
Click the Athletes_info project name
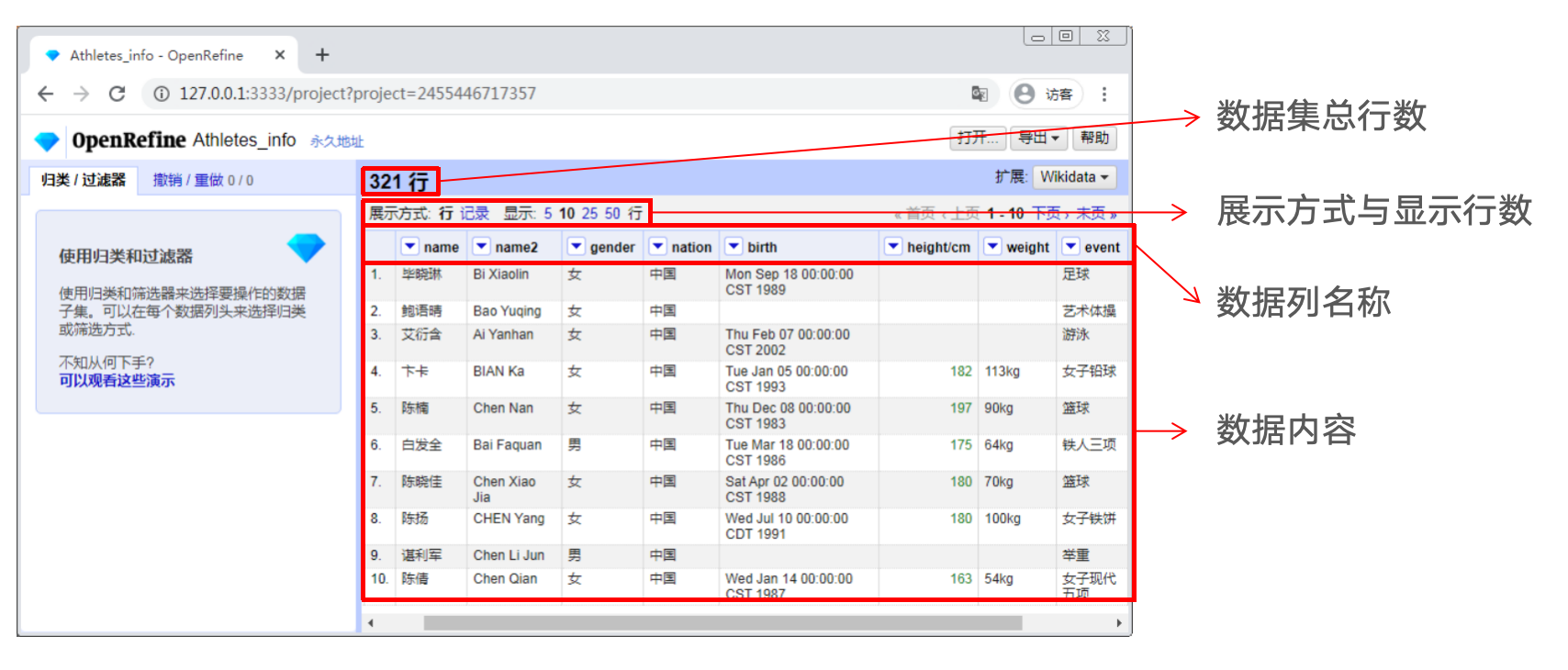click(x=244, y=140)
